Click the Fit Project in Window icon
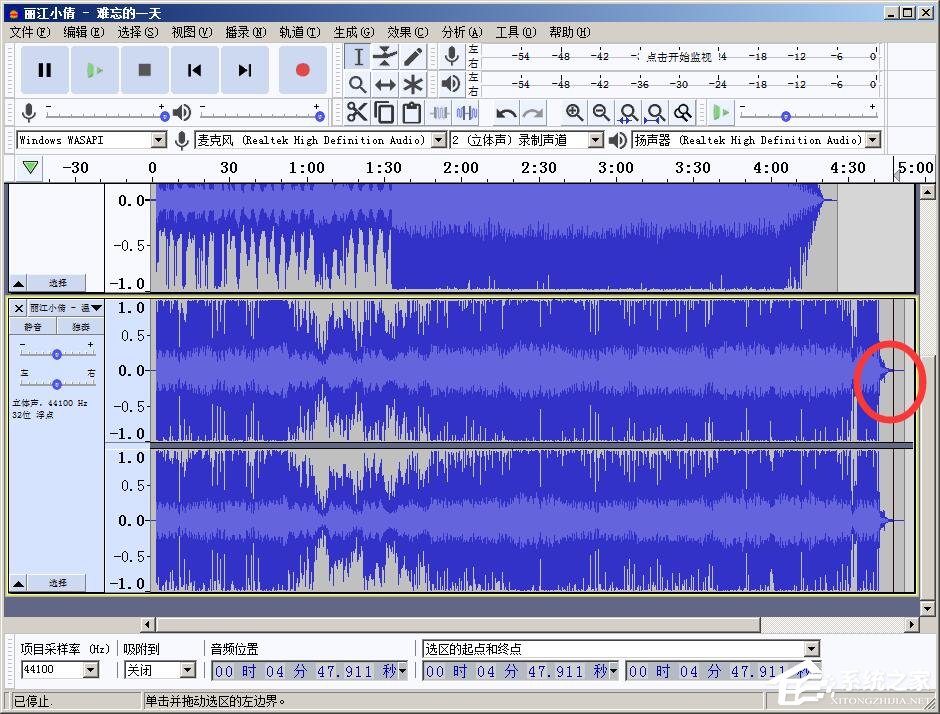The width and height of the screenshot is (940, 714). tap(654, 112)
